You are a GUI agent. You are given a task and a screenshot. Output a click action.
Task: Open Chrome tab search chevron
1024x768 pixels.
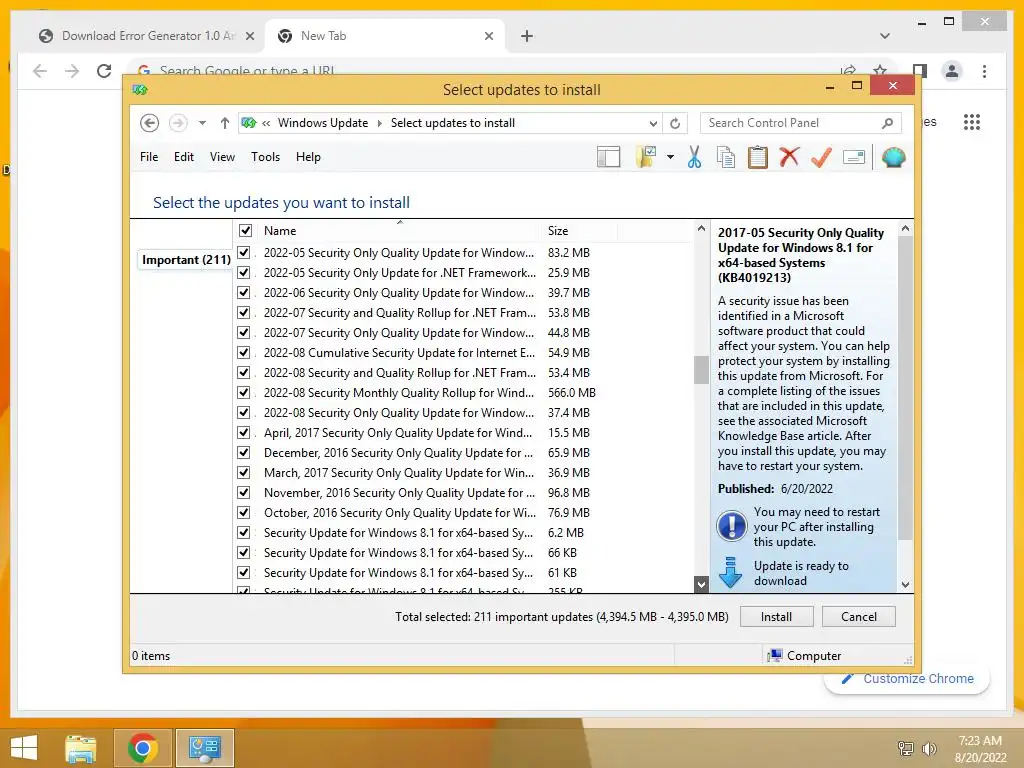[884, 36]
